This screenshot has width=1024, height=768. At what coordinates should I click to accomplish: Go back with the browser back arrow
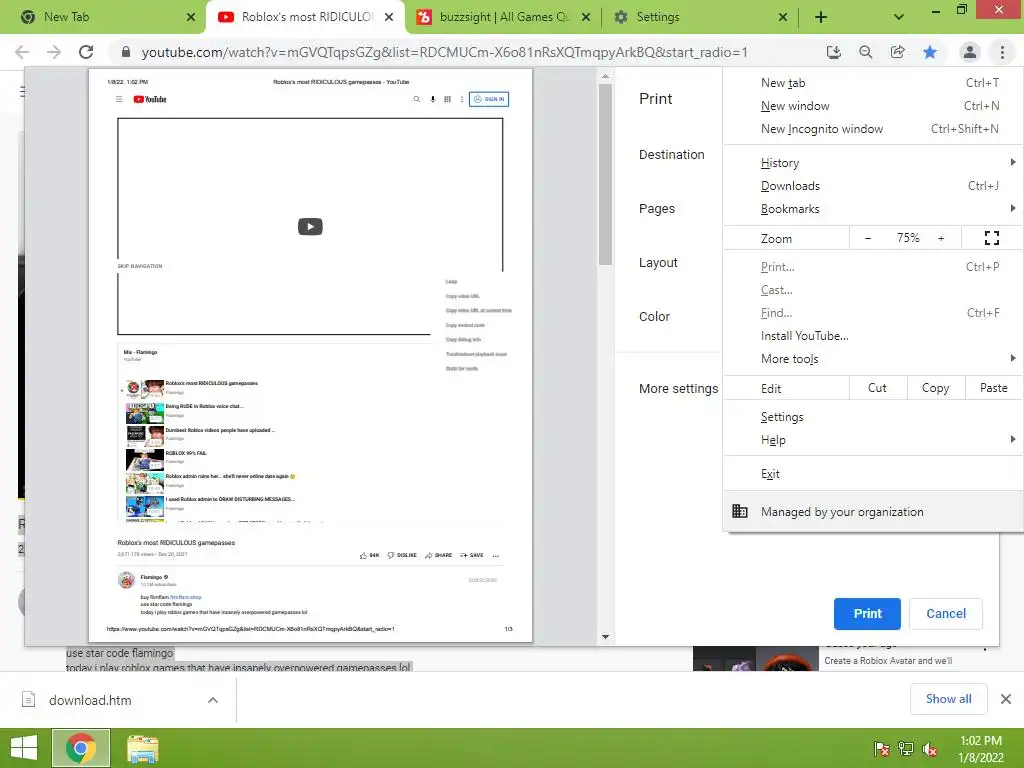[22, 52]
